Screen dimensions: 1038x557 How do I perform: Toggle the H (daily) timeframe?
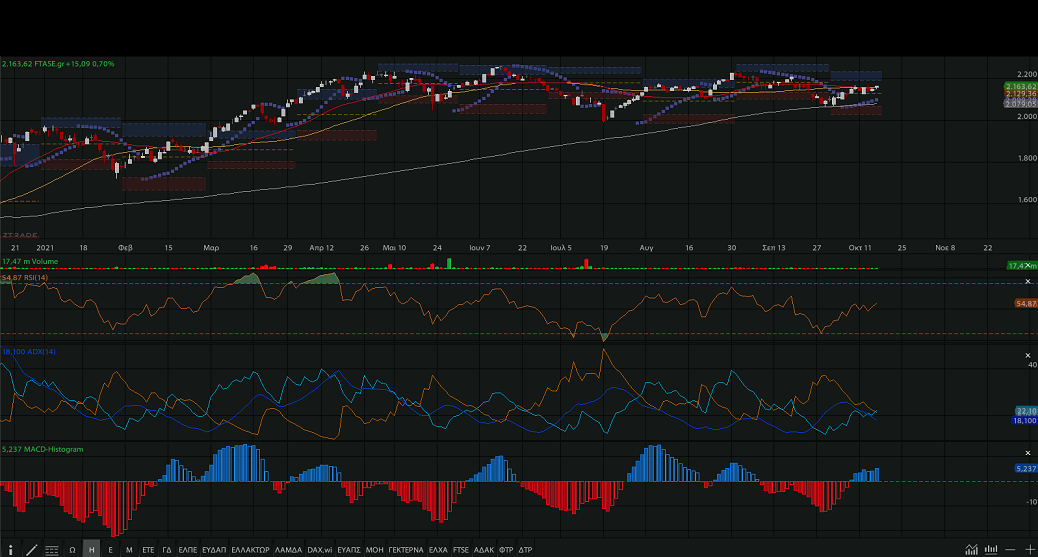point(91,550)
